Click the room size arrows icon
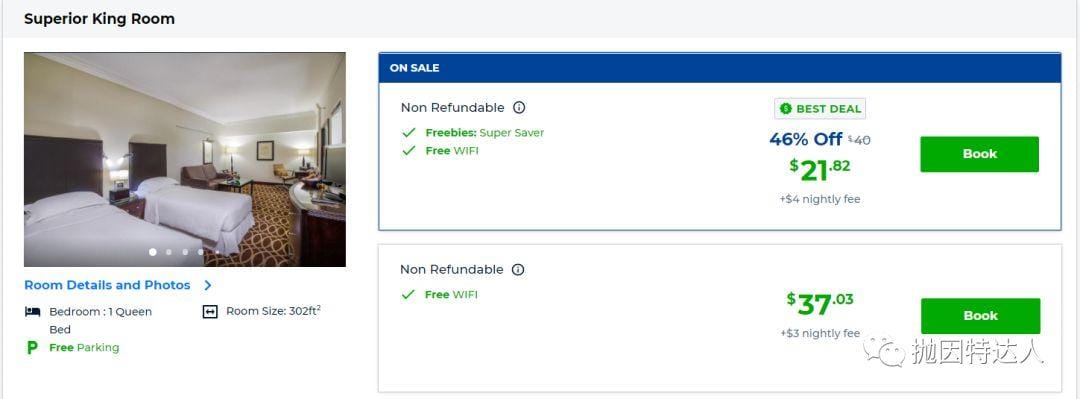The height and width of the screenshot is (399, 1080). click(x=210, y=311)
